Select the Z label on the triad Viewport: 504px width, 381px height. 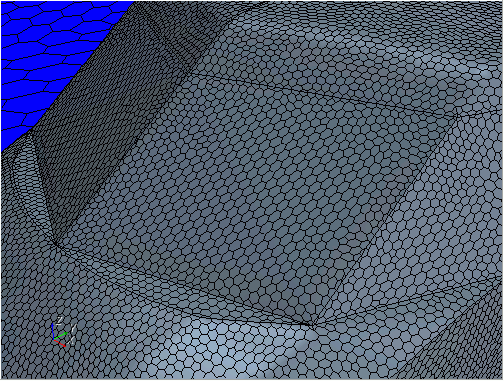click(59, 321)
